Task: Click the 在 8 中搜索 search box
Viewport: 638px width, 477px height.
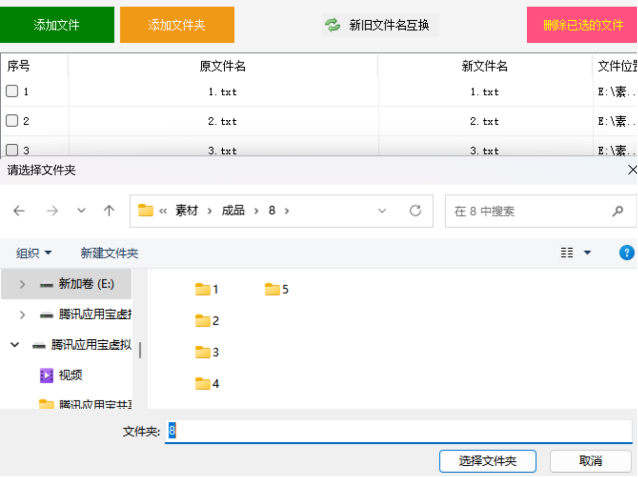Action: click(540, 211)
